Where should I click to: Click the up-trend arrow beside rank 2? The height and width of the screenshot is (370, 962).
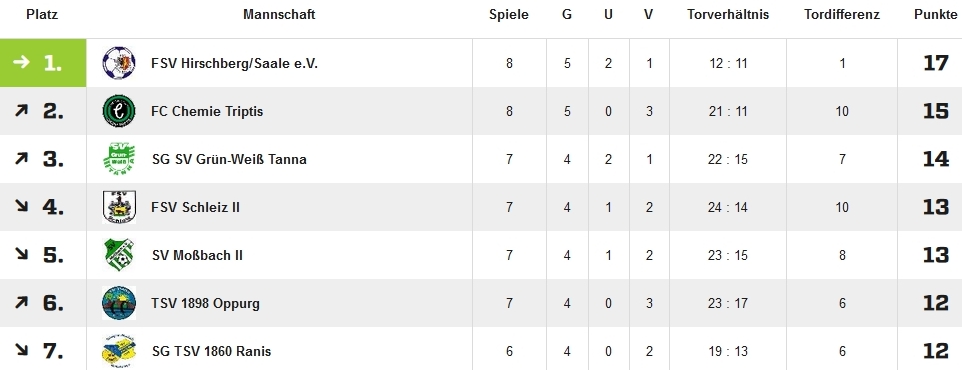[21, 111]
